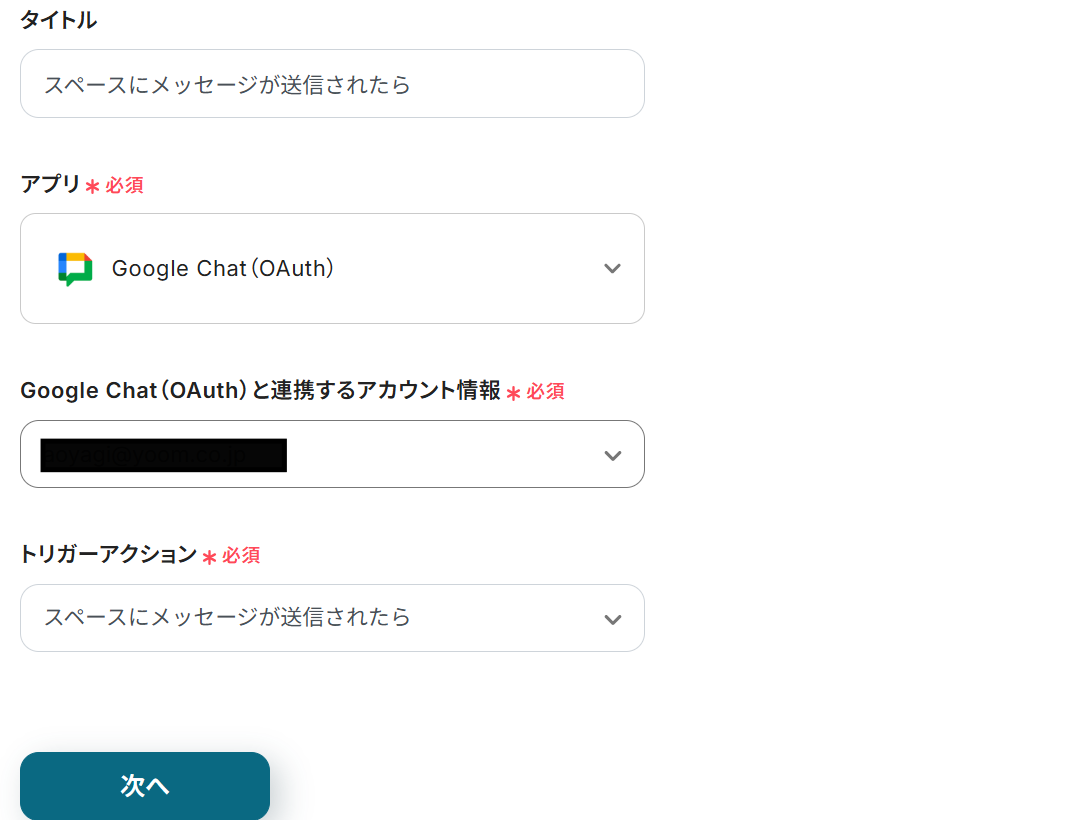
Task: Click chevron arrow in the アプリ selector
Action: coord(612,269)
